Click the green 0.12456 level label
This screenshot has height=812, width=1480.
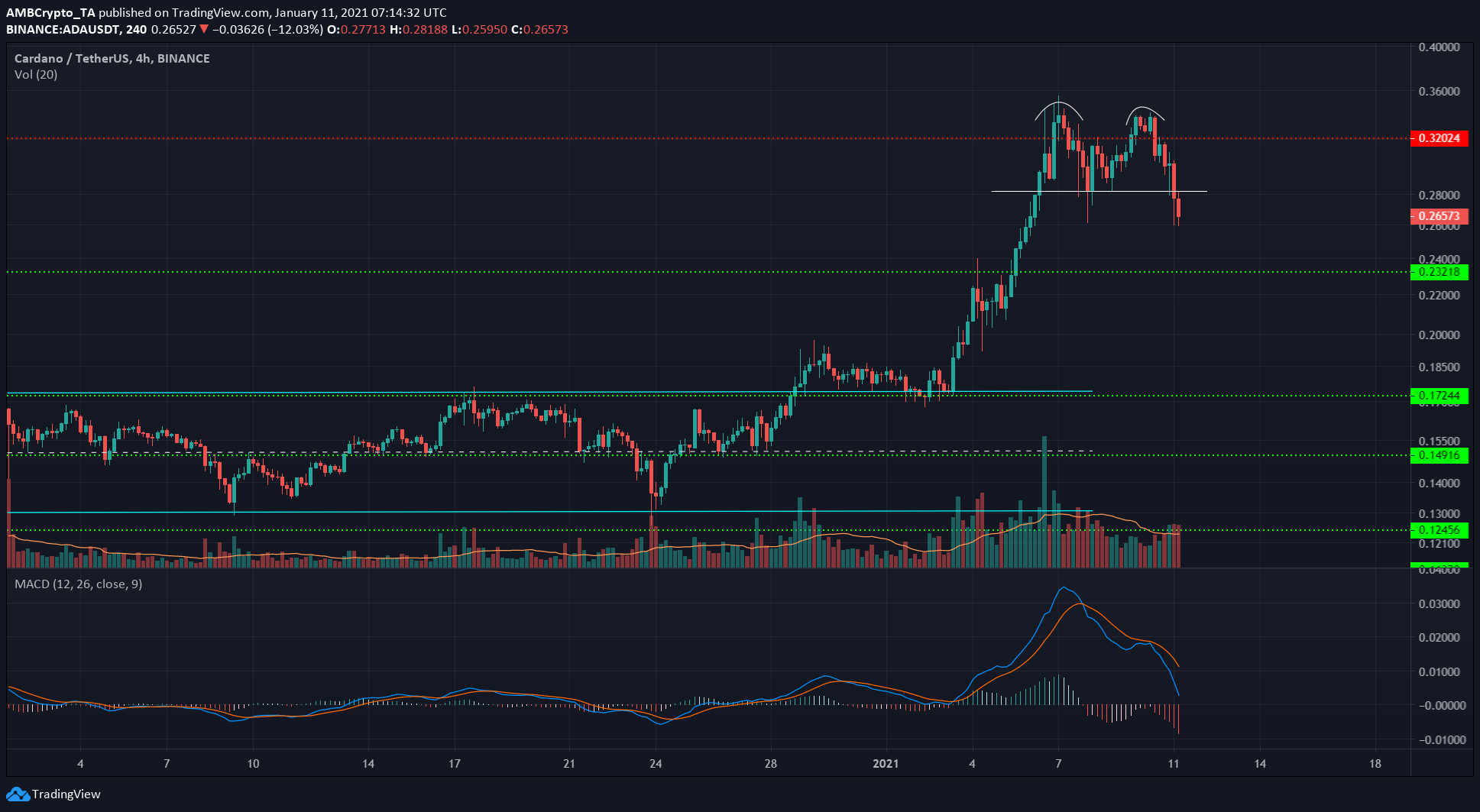pos(1439,530)
